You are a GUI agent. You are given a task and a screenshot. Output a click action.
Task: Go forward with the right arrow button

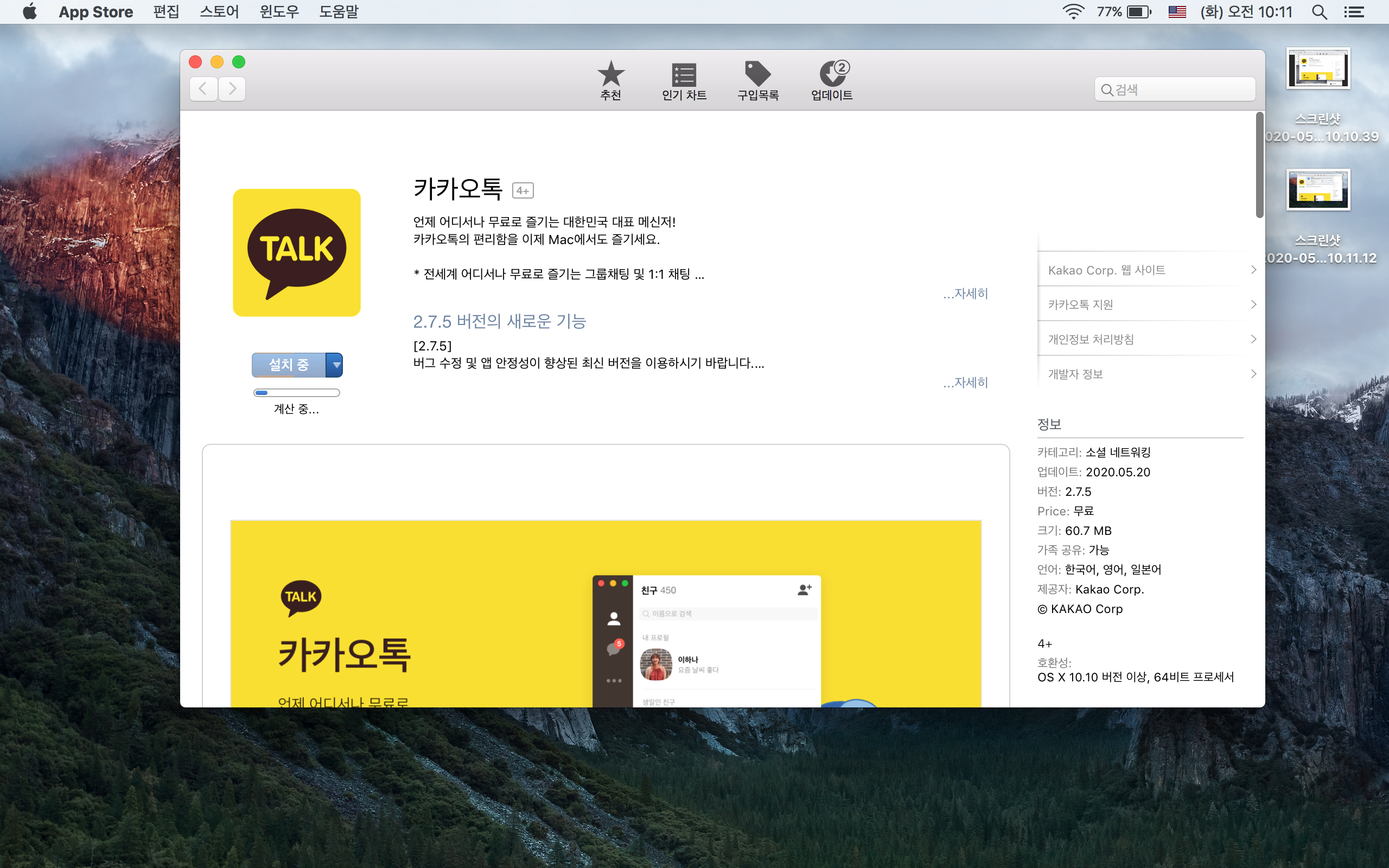[232, 89]
